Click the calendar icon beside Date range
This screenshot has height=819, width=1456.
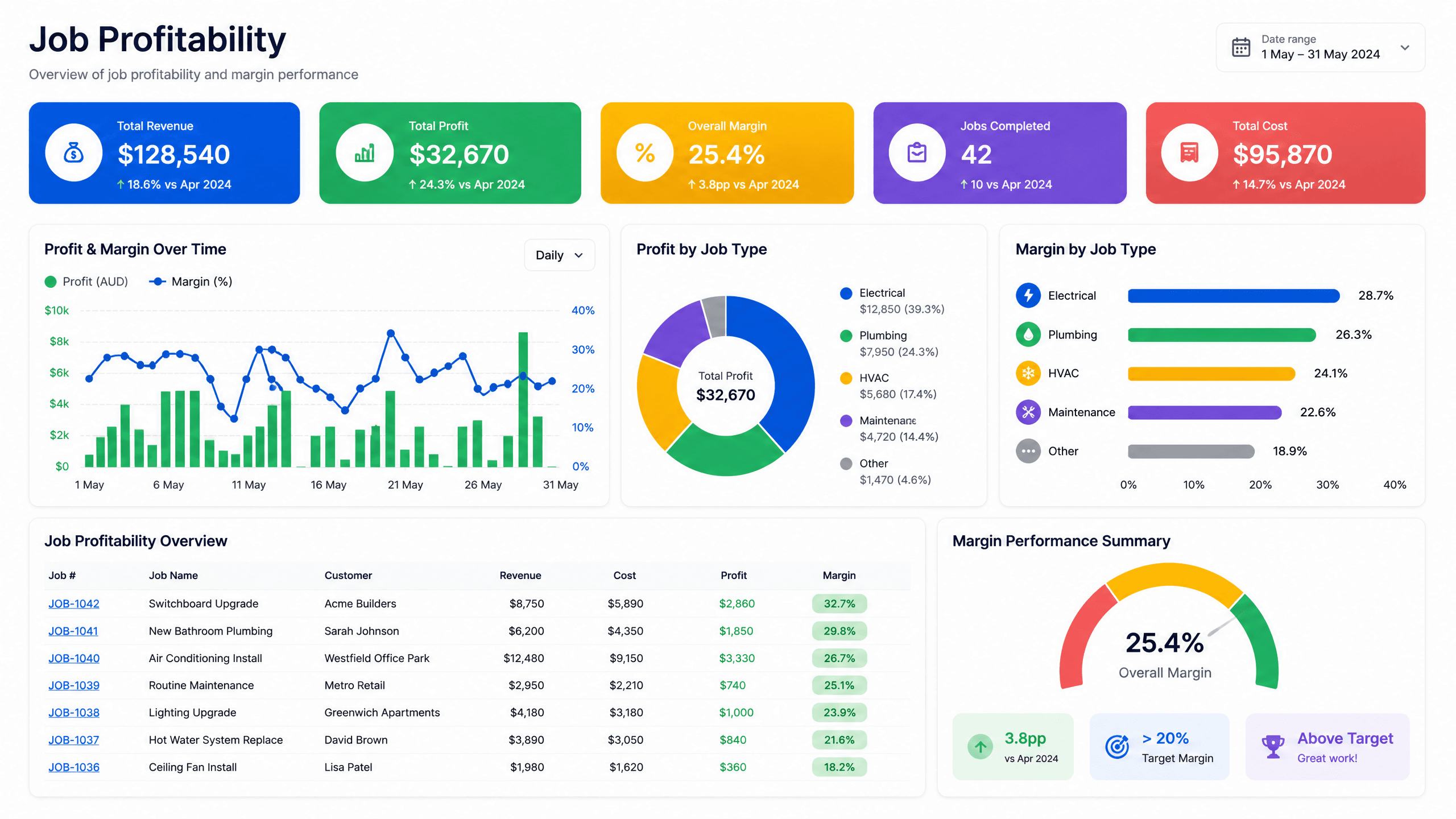click(x=1240, y=47)
